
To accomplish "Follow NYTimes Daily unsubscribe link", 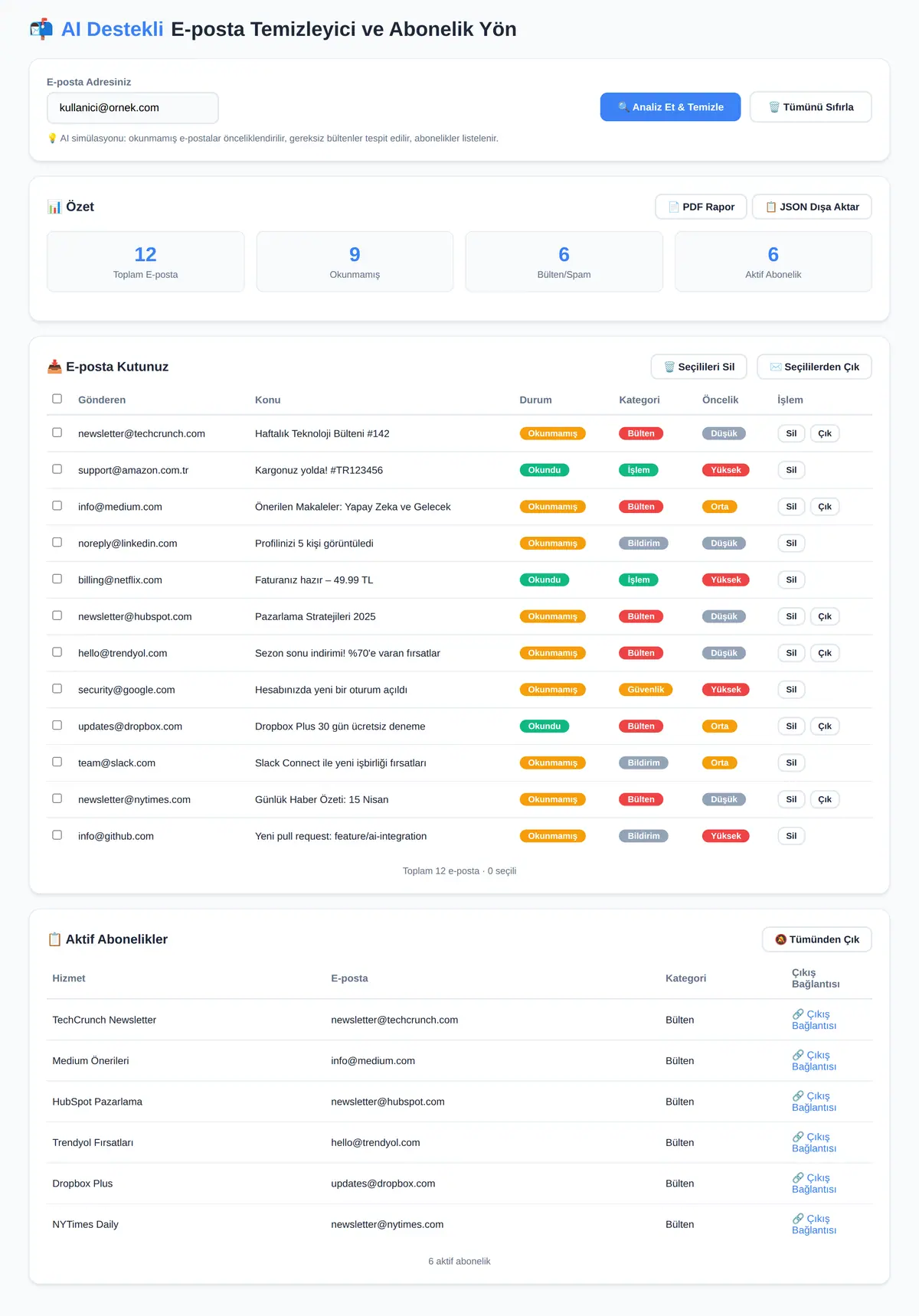I will point(813,1224).
